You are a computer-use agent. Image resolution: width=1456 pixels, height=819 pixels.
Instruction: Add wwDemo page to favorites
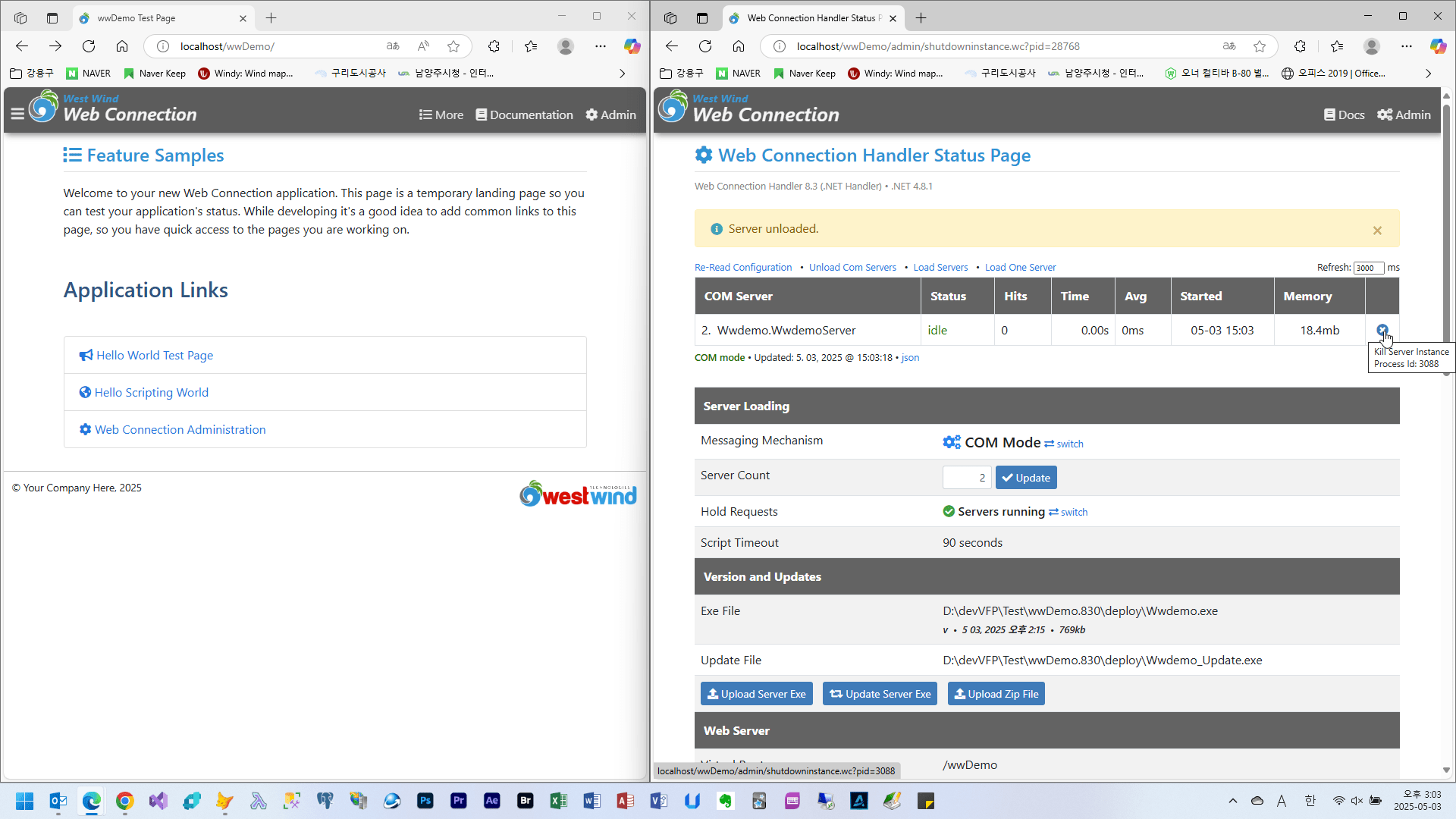(453, 46)
